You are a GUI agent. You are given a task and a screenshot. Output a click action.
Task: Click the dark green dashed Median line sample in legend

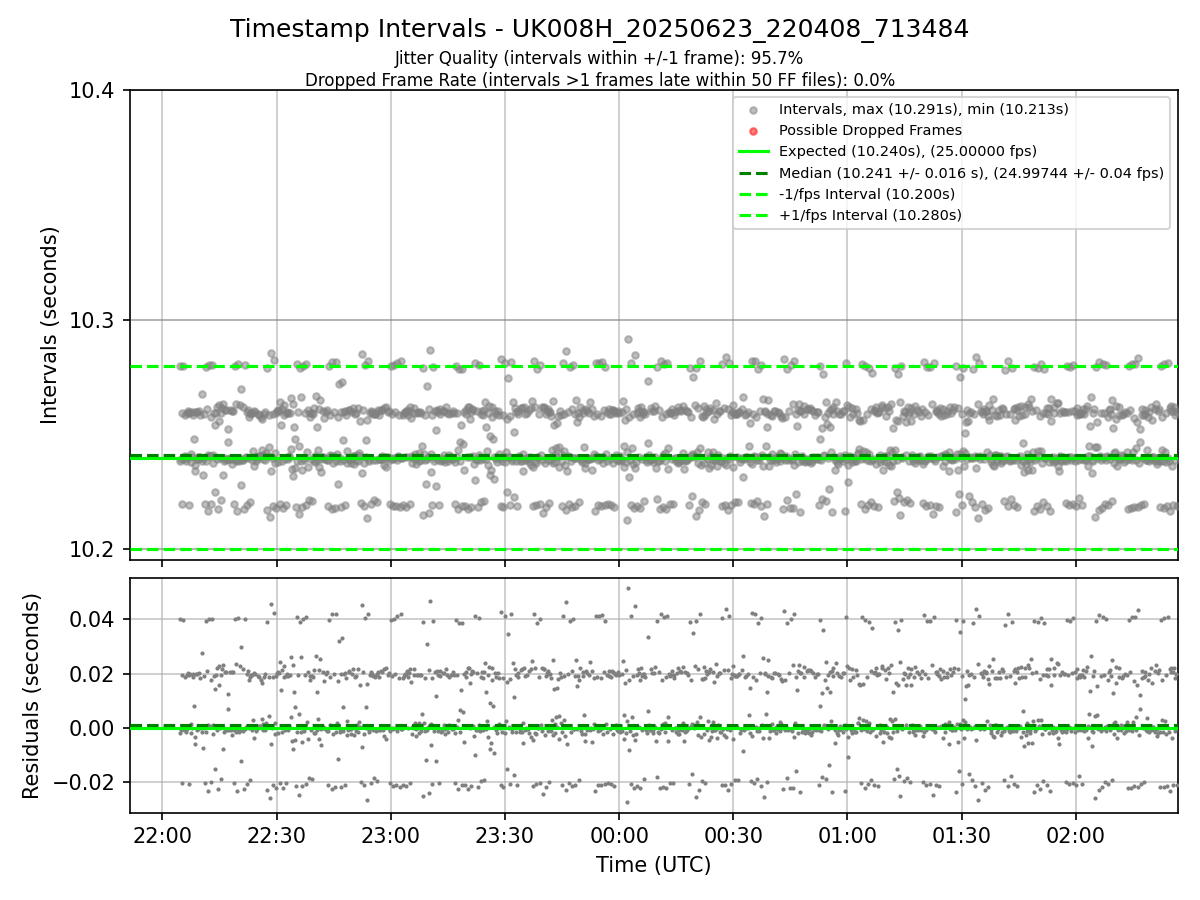coord(754,173)
